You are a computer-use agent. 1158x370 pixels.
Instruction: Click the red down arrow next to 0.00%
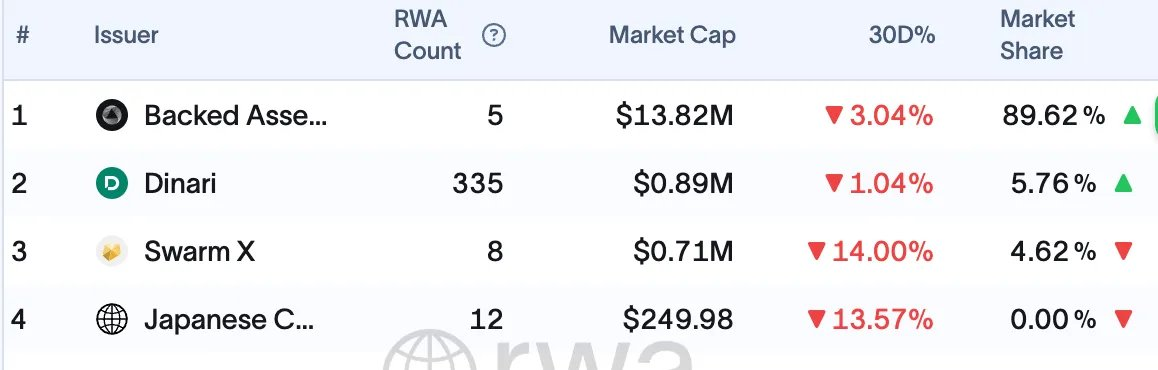1123,320
